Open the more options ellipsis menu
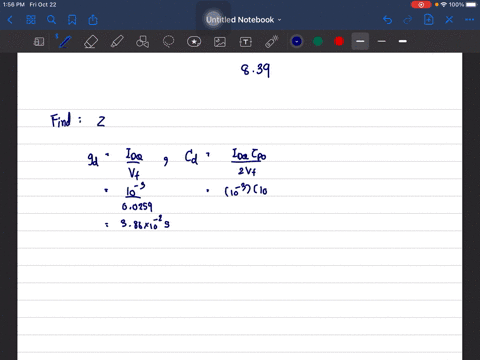Viewport: 480px width, 360px height. [x=469, y=20]
